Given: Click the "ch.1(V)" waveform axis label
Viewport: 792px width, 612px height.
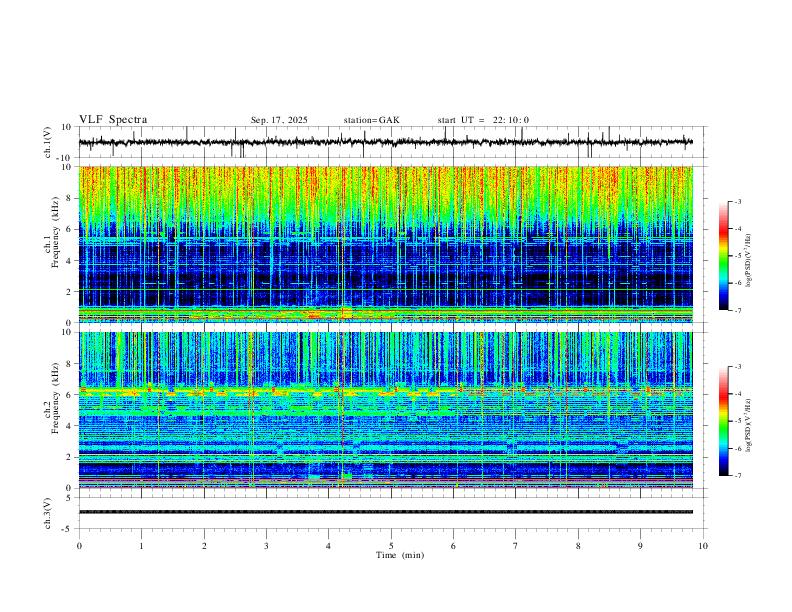Looking at the screenshot, I should click(48, 142).
